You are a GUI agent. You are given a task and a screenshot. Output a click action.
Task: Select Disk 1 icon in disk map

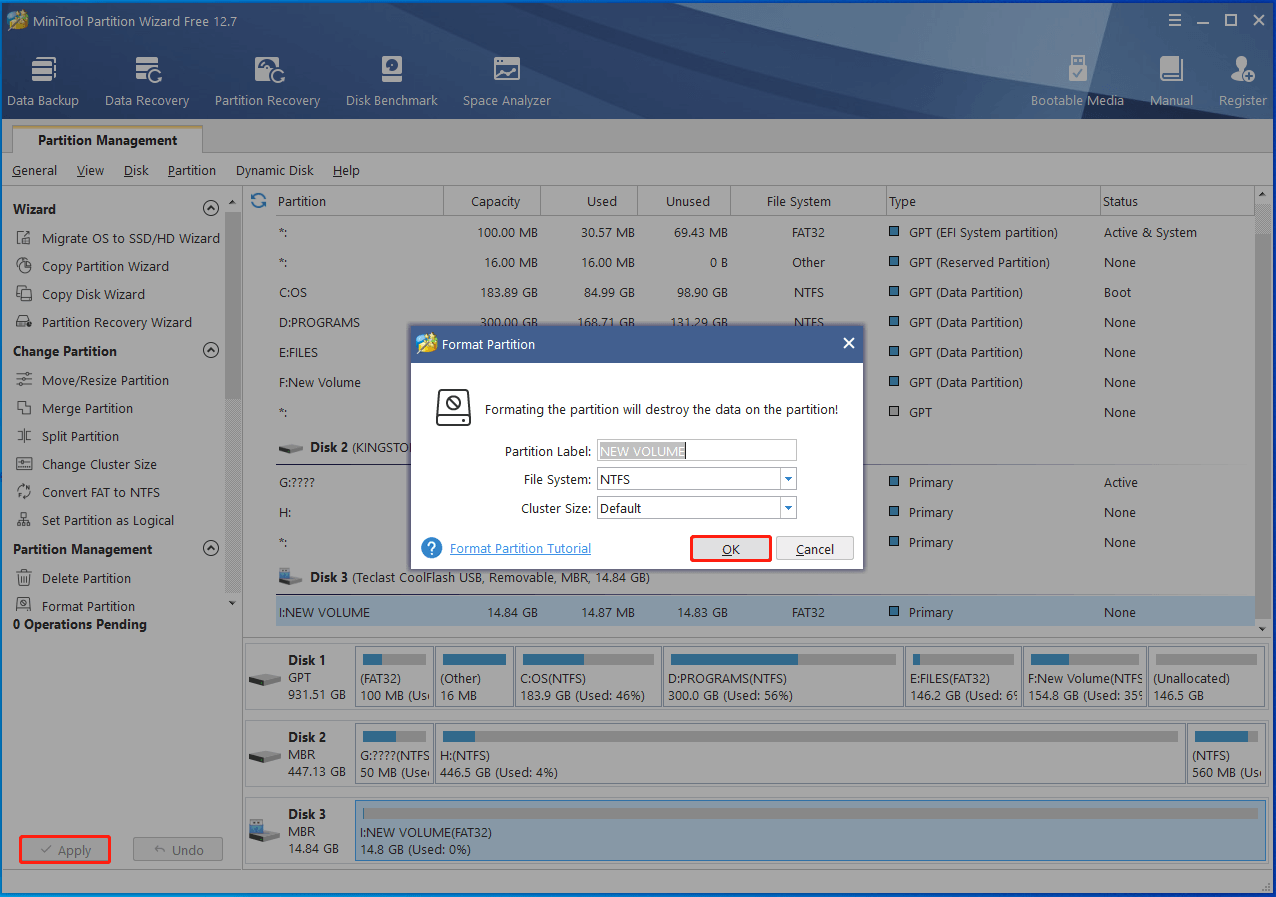click(x=265, y=679)
